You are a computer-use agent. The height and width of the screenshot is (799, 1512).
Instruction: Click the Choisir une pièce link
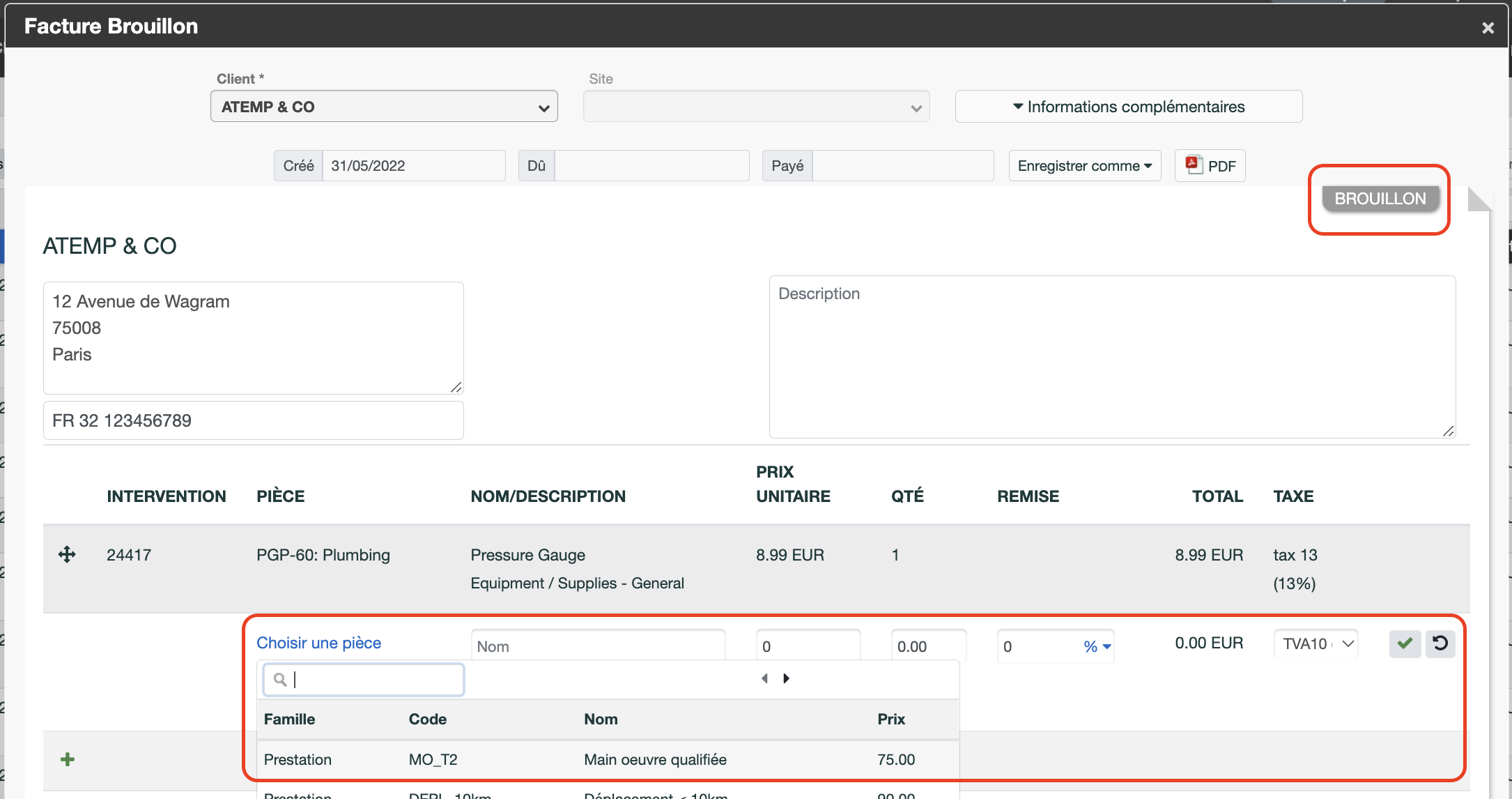[x=318, y=643]
